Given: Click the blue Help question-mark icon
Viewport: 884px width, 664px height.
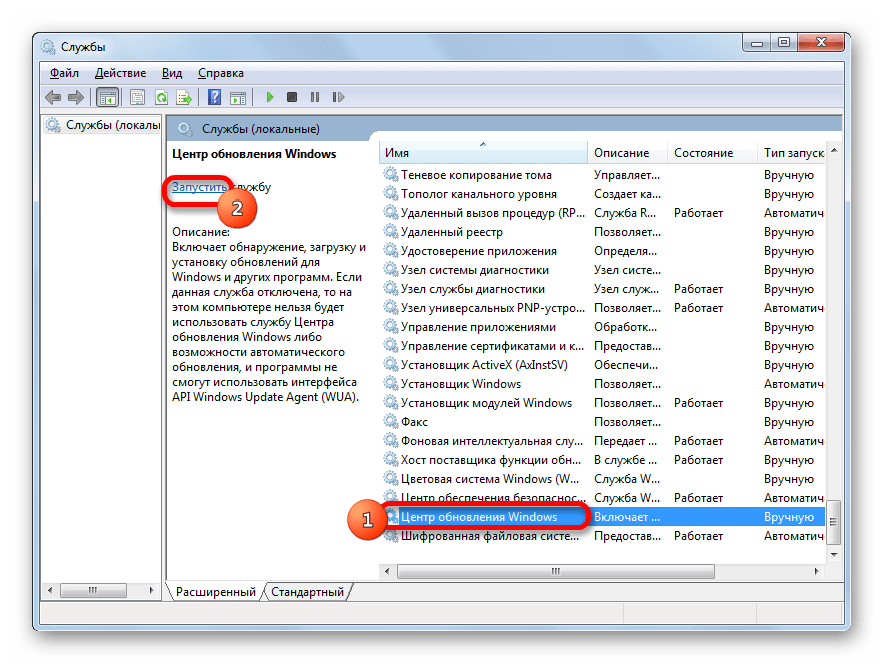Looking at the screenshot, I should coord(214,97).
